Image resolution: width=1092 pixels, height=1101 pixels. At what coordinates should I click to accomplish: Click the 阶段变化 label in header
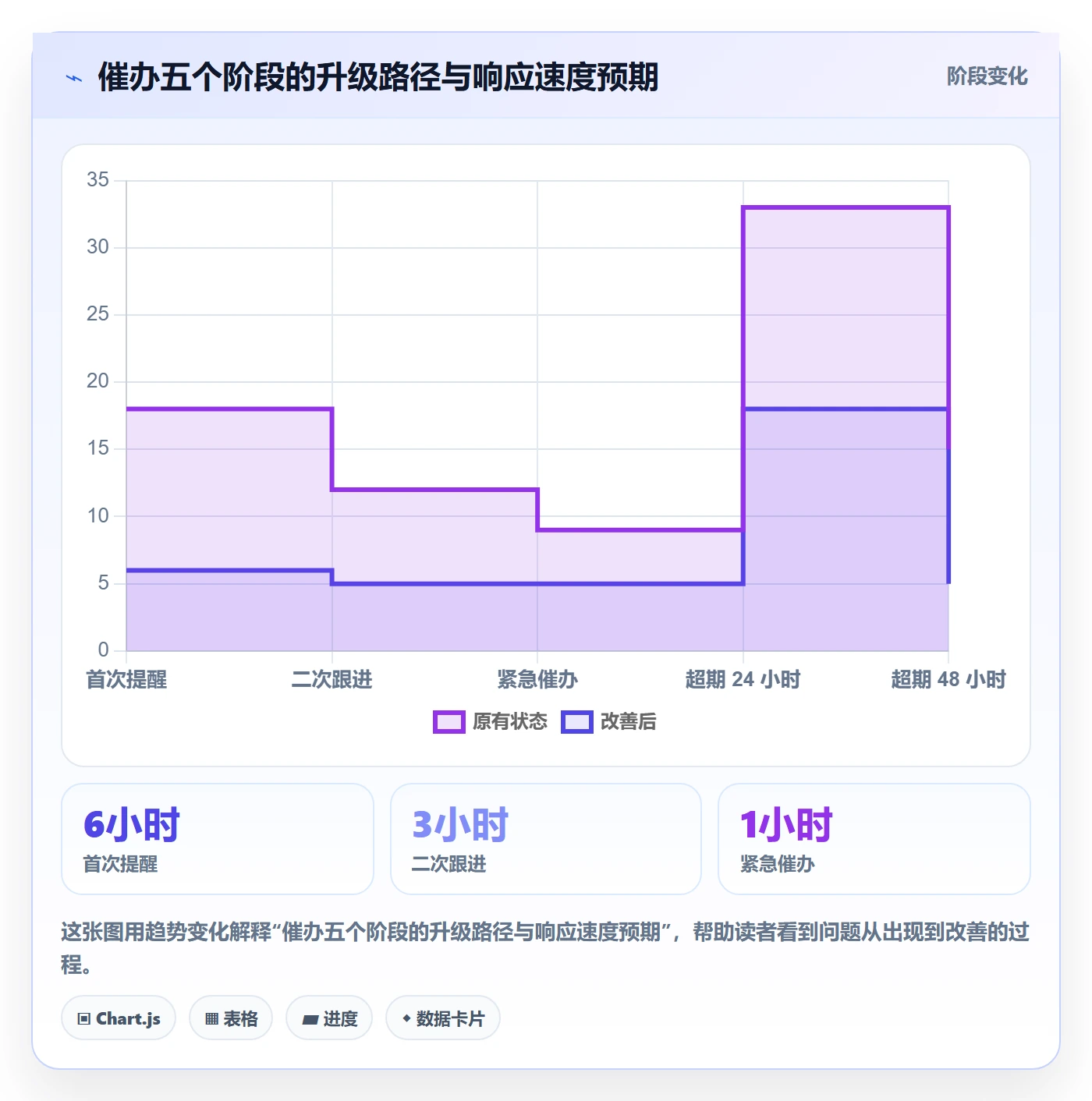tap(987, 76)
